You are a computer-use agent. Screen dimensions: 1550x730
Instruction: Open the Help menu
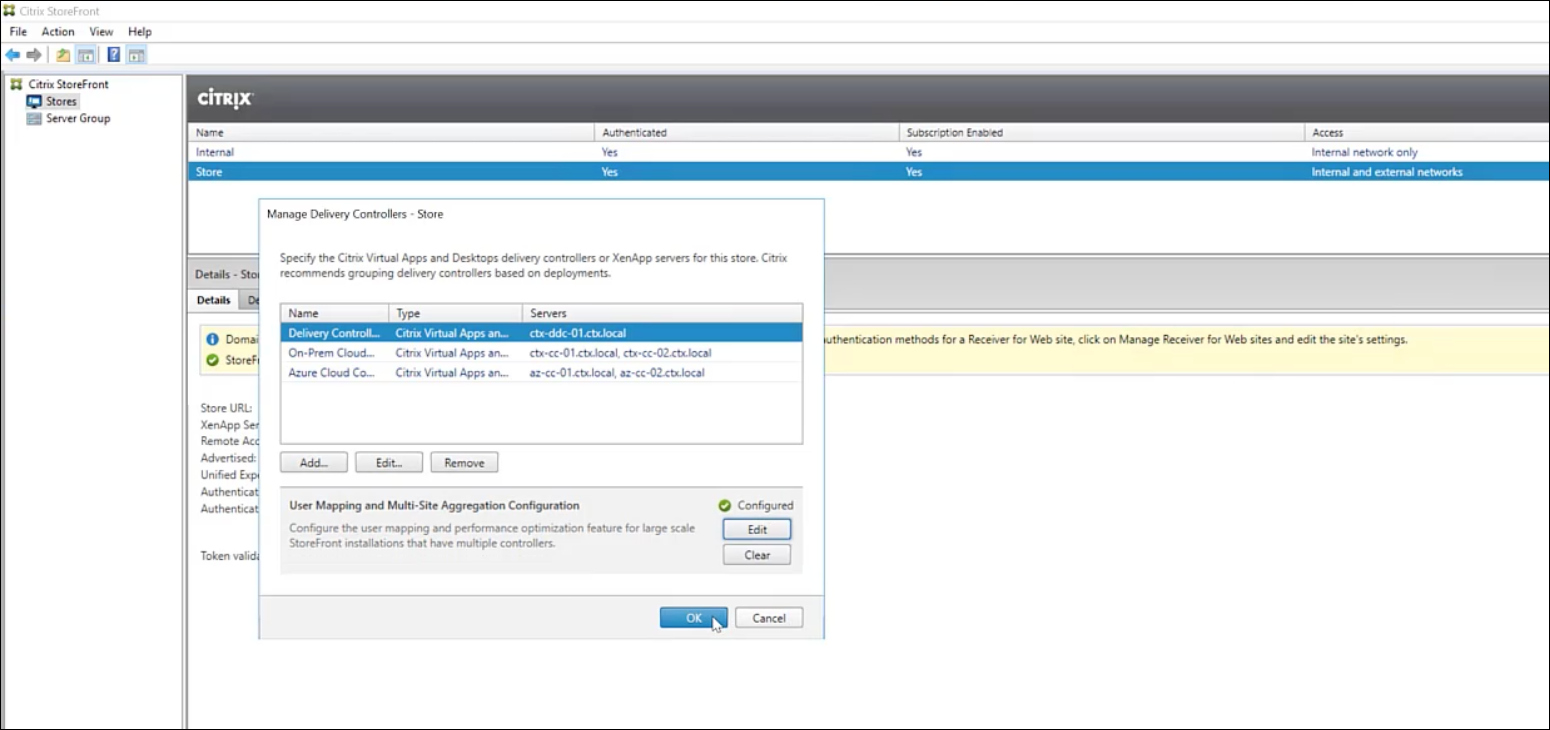click(x=140, y=32)
